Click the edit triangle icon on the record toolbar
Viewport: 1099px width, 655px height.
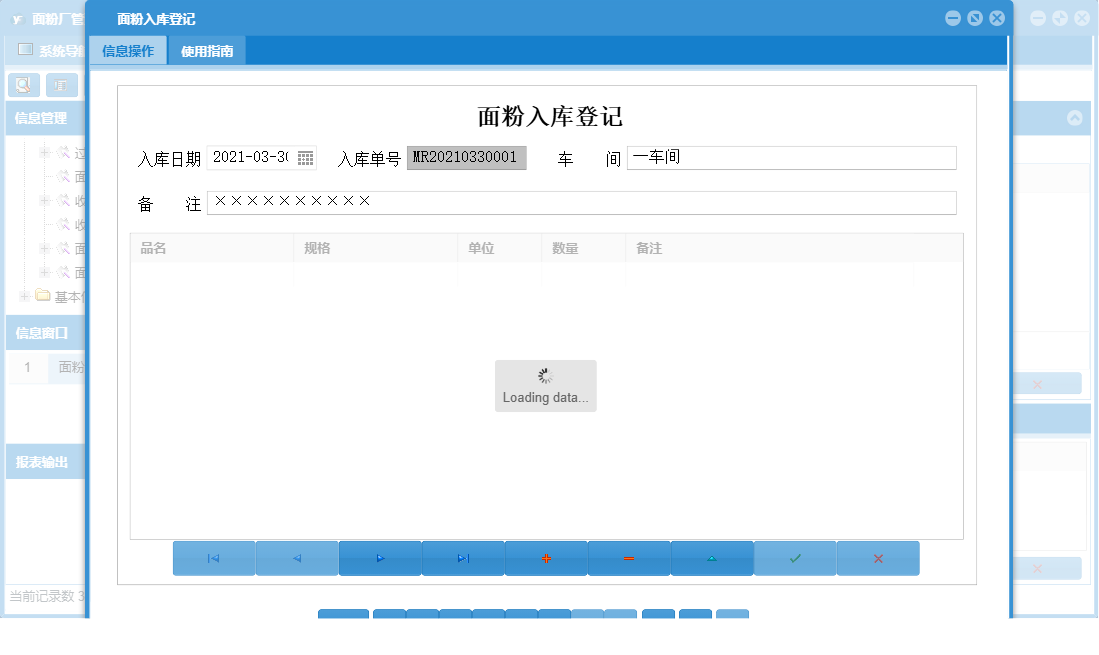tap(712, 558)
